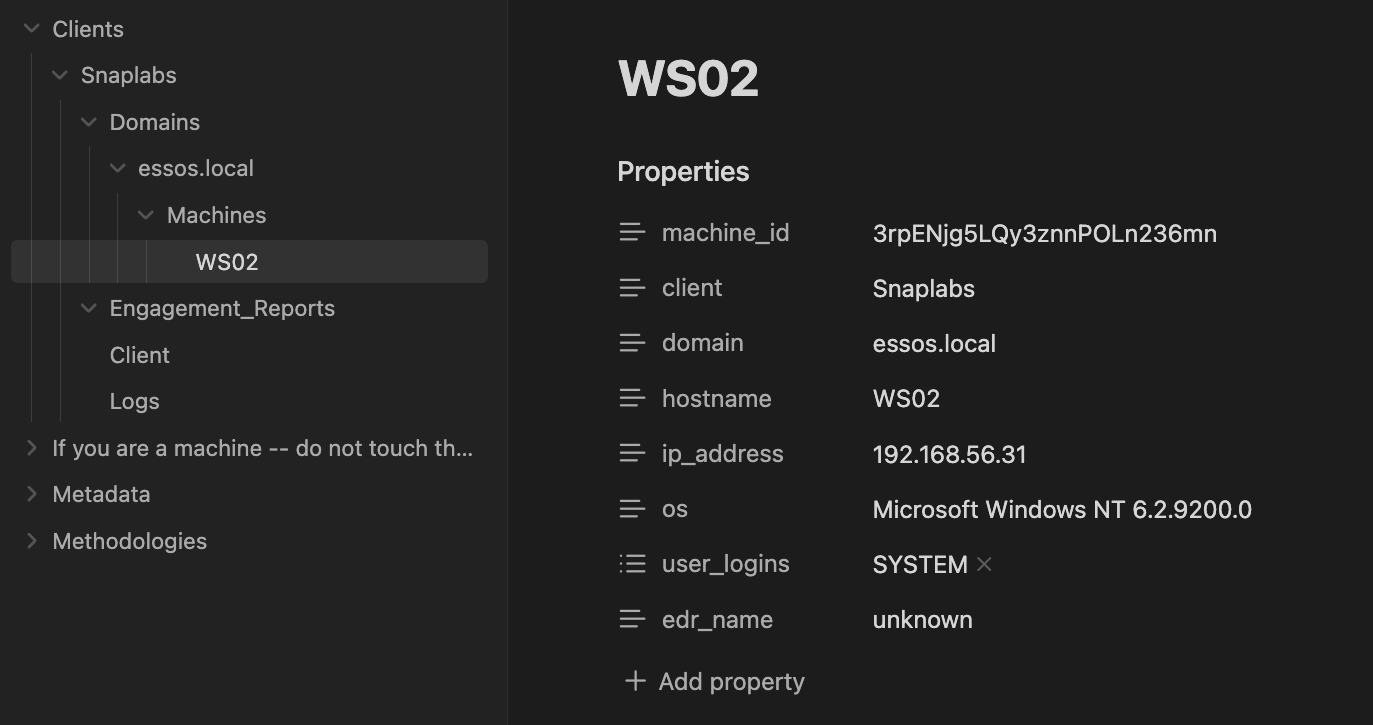Edit the ip_address value 192.168.56.31
This screenshot has width=1373, height=725.
point(949,455)
